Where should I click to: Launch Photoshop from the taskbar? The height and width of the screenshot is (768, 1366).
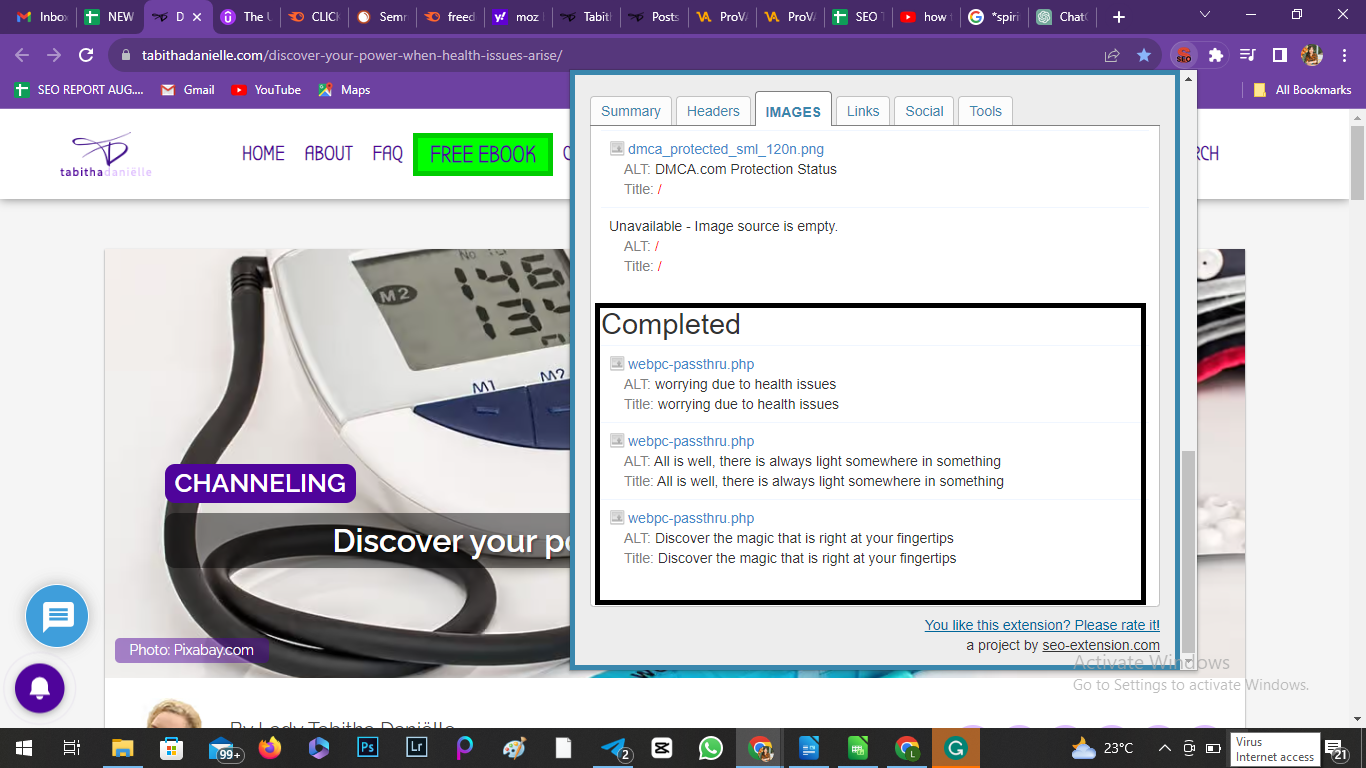tap(367, 748)
